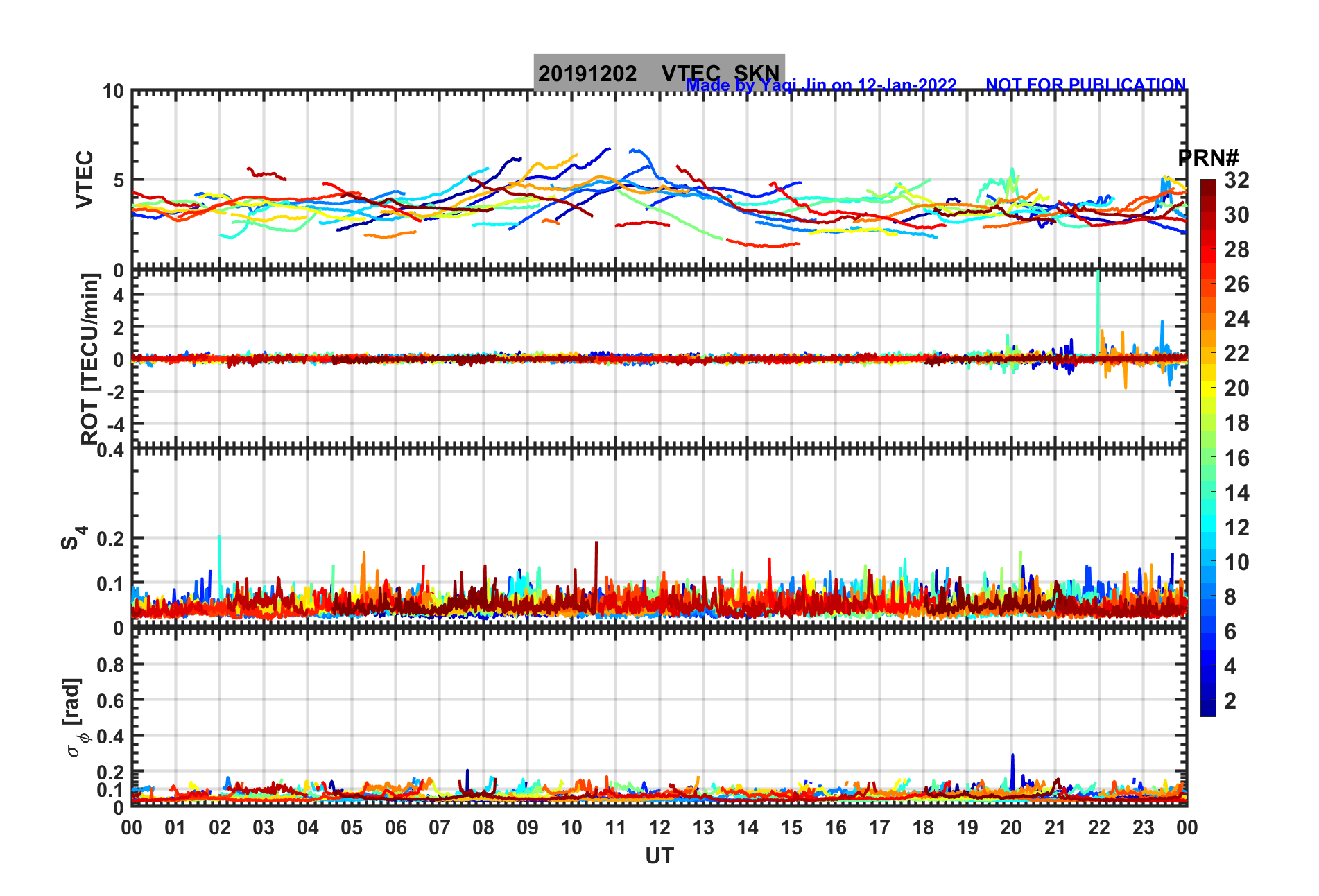
Task: Click the VTEC y-axis tick label 10
Action: tap(113, 92)
